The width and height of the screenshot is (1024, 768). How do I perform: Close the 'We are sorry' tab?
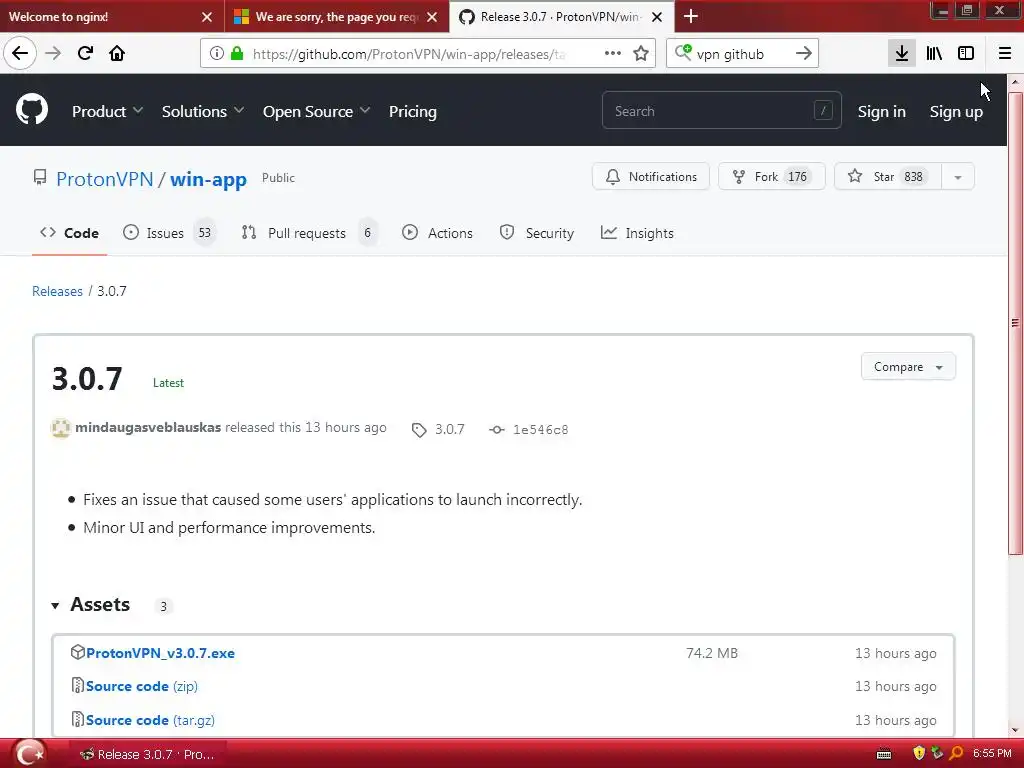tap(432, 17)
